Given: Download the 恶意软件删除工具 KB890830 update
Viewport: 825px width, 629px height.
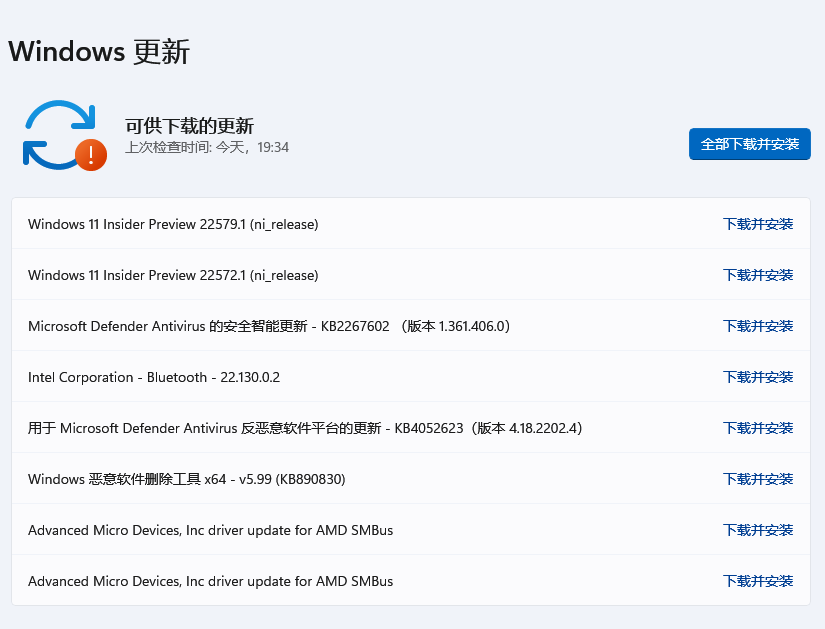Looking at the screenshot, I should 757,479.
